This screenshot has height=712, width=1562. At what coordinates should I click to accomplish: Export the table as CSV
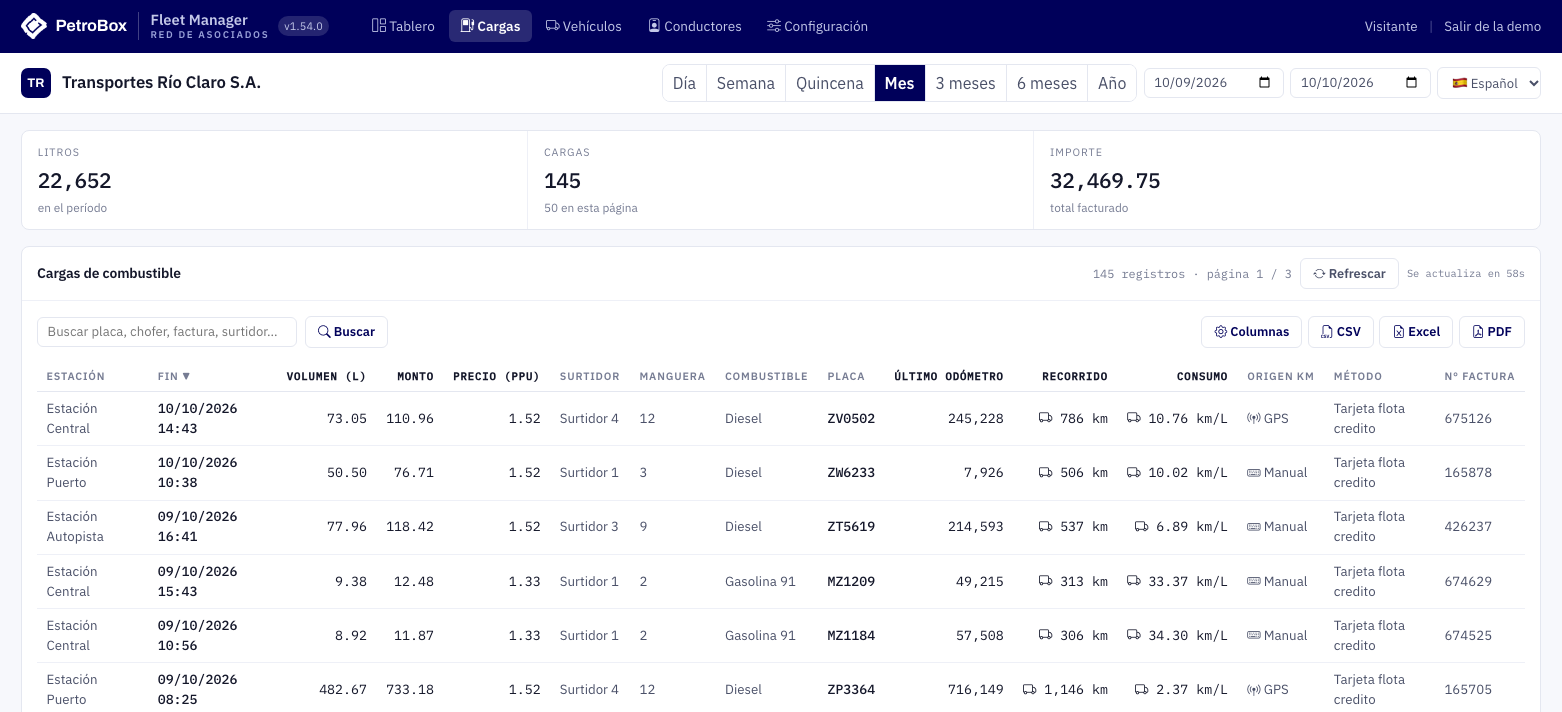1340,332
